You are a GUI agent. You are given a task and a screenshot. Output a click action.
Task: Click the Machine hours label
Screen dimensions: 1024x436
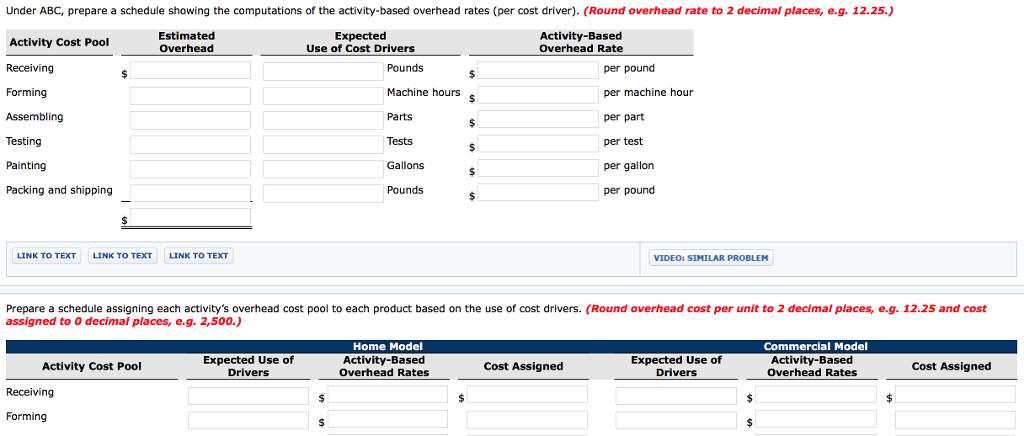(423, 93)
